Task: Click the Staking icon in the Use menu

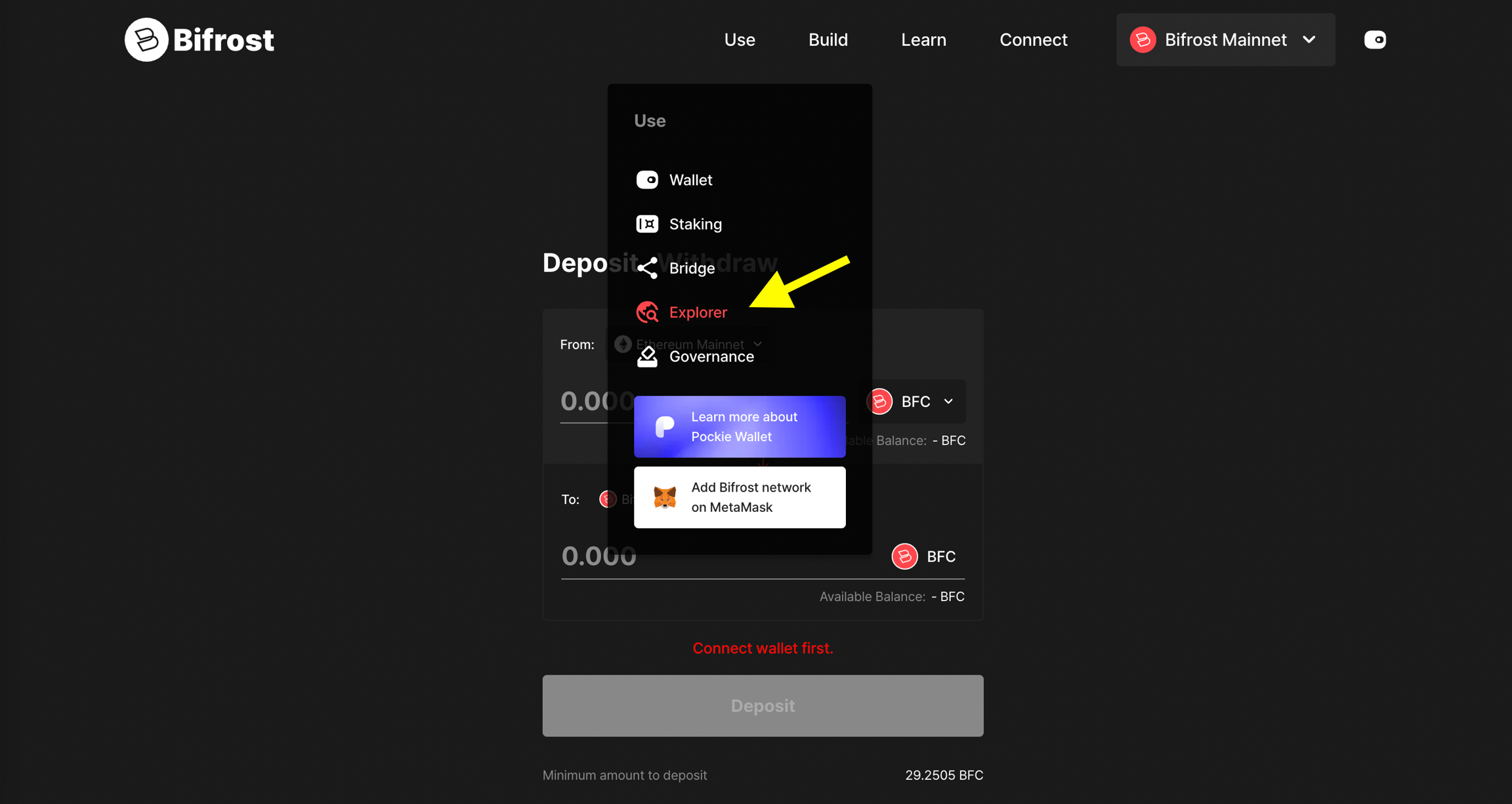Action: tap(647, 224)
